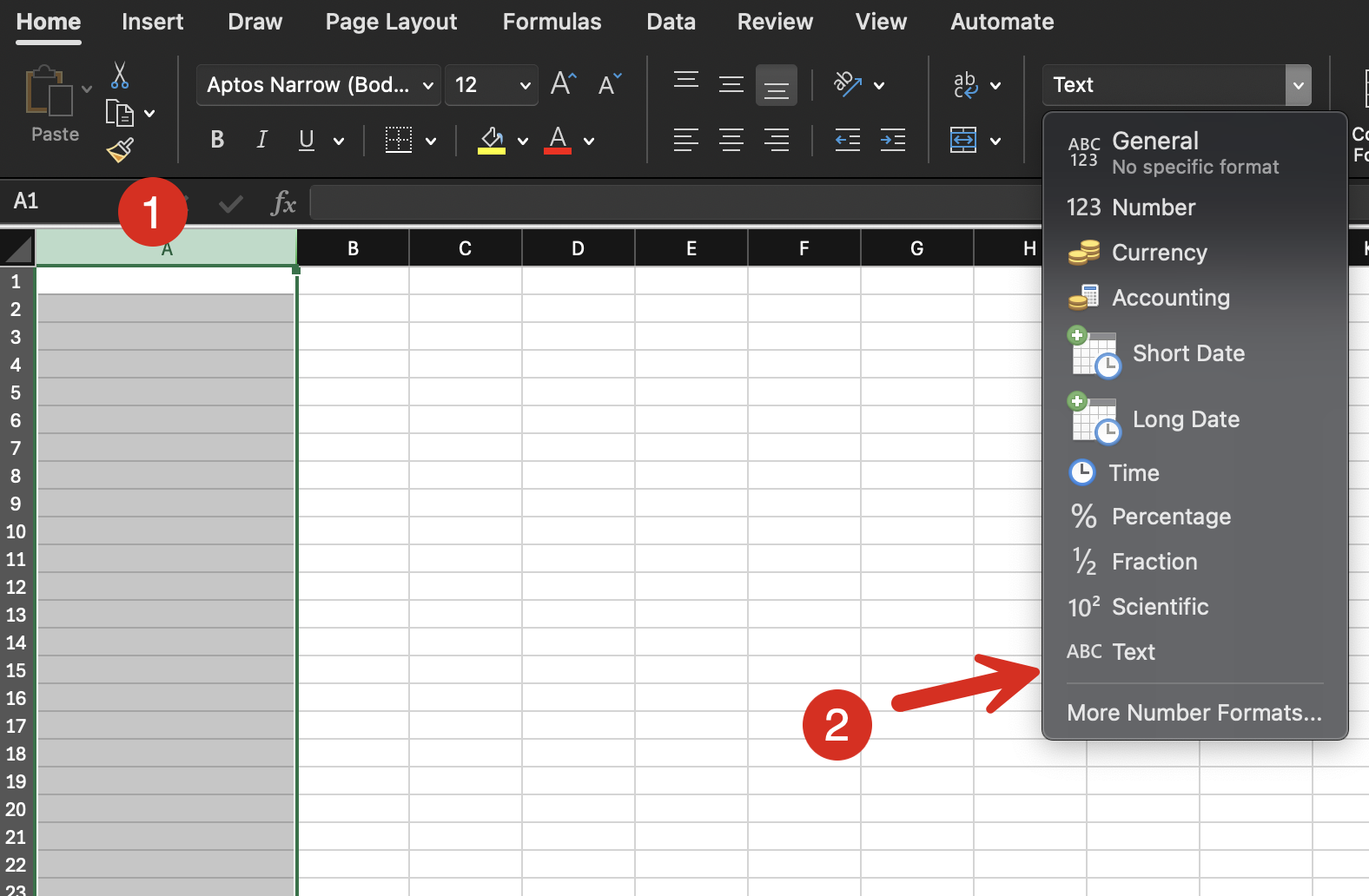The width and height of the screenshot is (1369, 896).
Task: Expand the number format dropdown arrow
Action: click(1298, 85)
